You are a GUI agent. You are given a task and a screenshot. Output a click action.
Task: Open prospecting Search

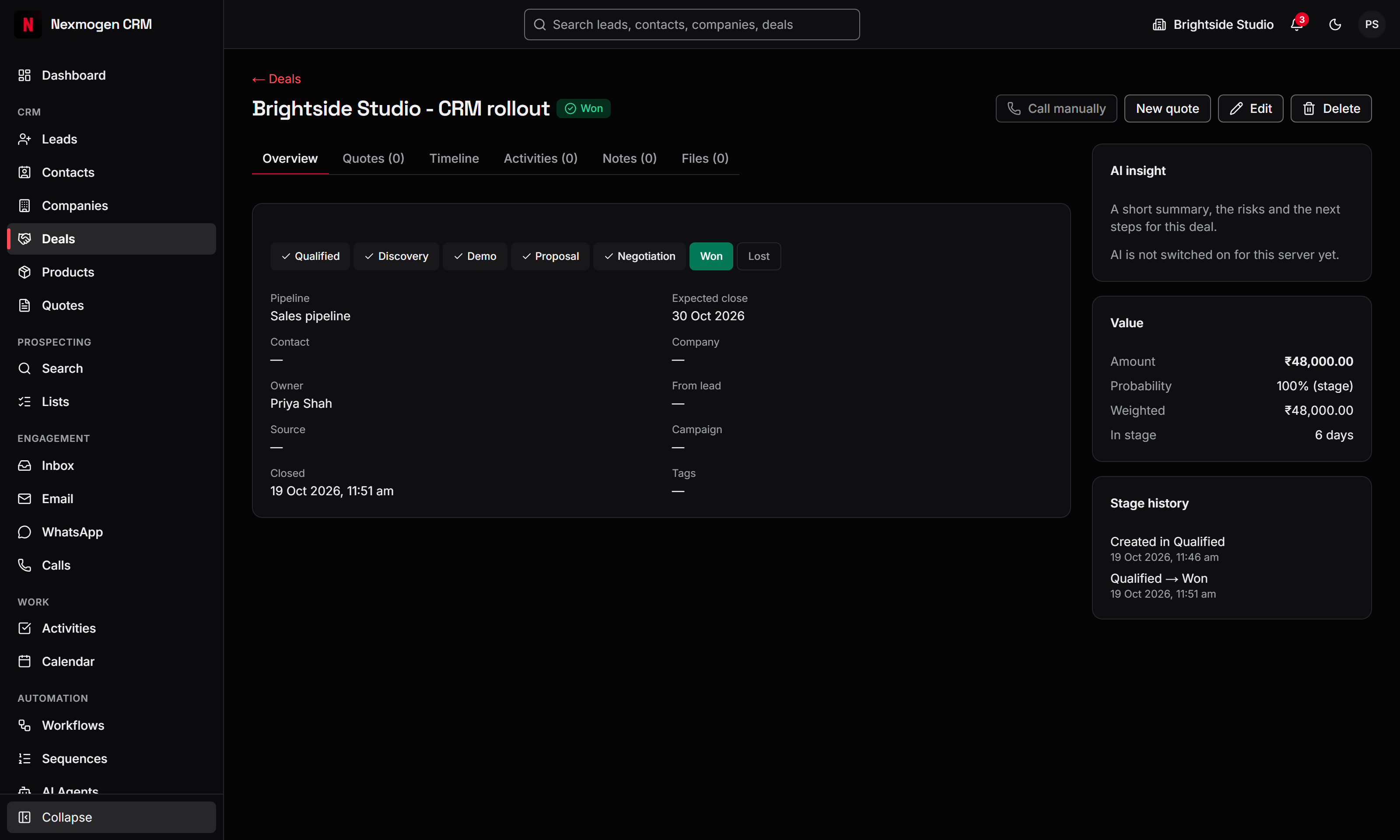click(x=112, y=368)
